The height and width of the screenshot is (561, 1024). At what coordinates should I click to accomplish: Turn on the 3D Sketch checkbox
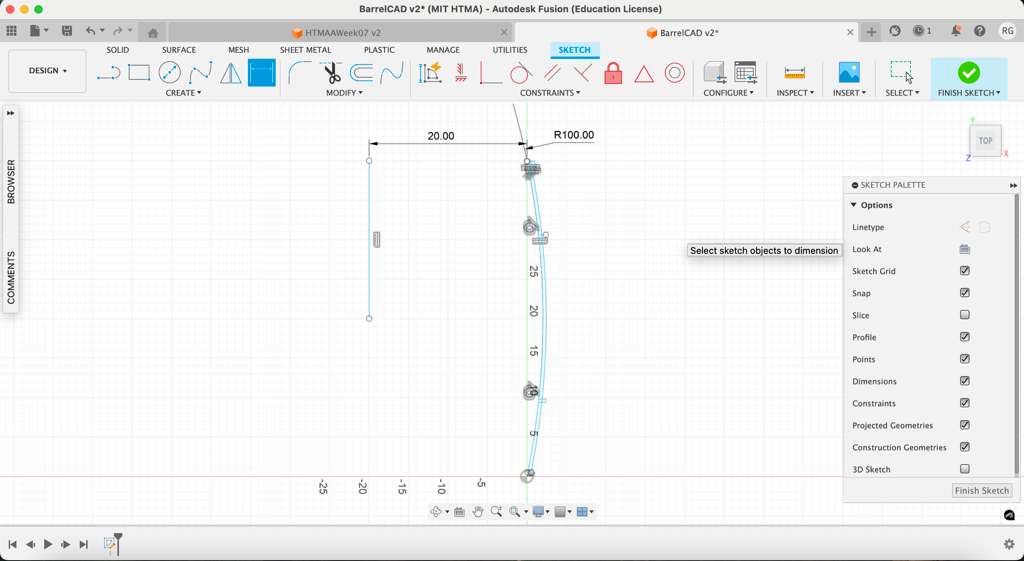click(965, 469)
